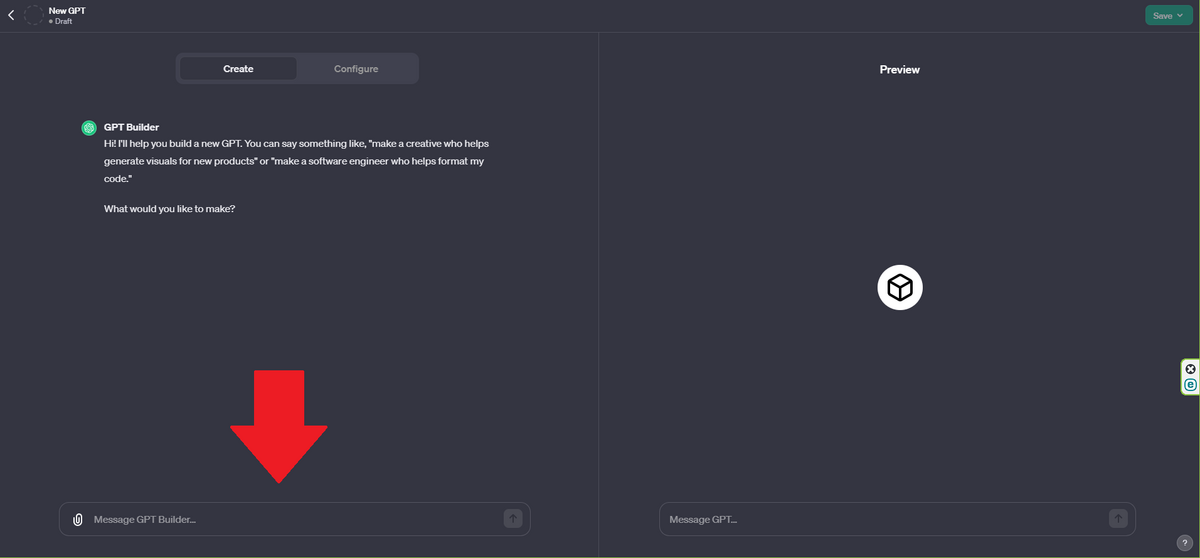Click the cube logo in Preview pane
This screenshot has width=1200, height=558.
pyautogui.click(x=900, y=288)
